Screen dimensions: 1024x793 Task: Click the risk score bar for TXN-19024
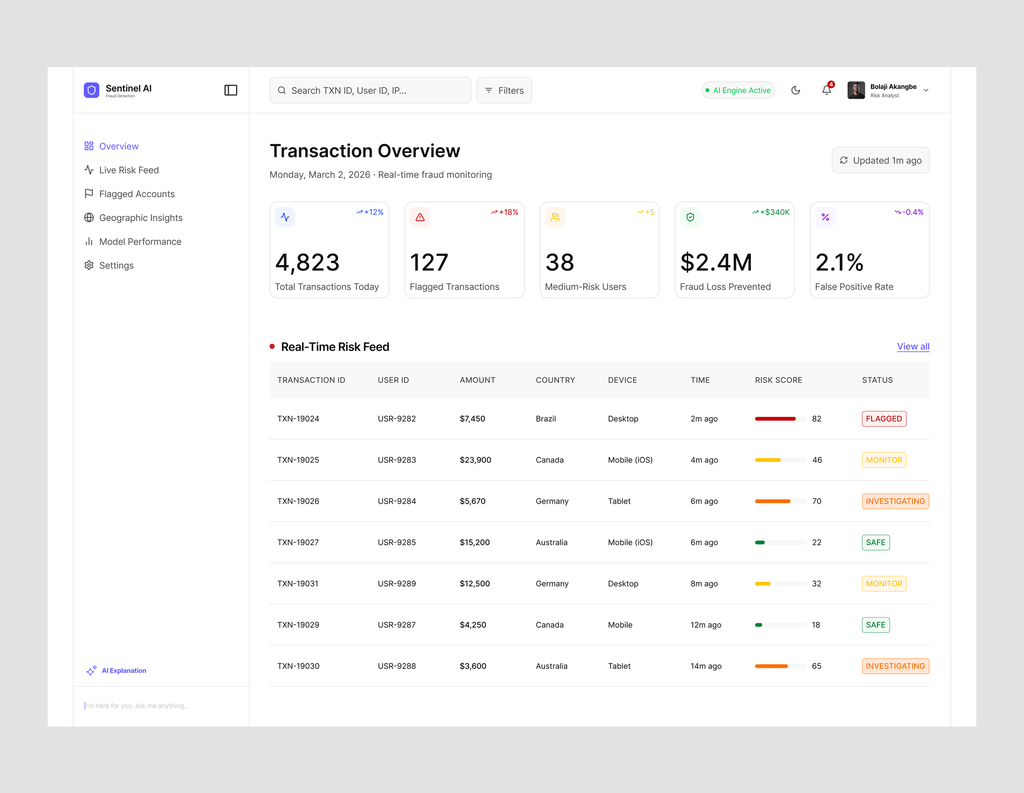click(x=780, y=419)
